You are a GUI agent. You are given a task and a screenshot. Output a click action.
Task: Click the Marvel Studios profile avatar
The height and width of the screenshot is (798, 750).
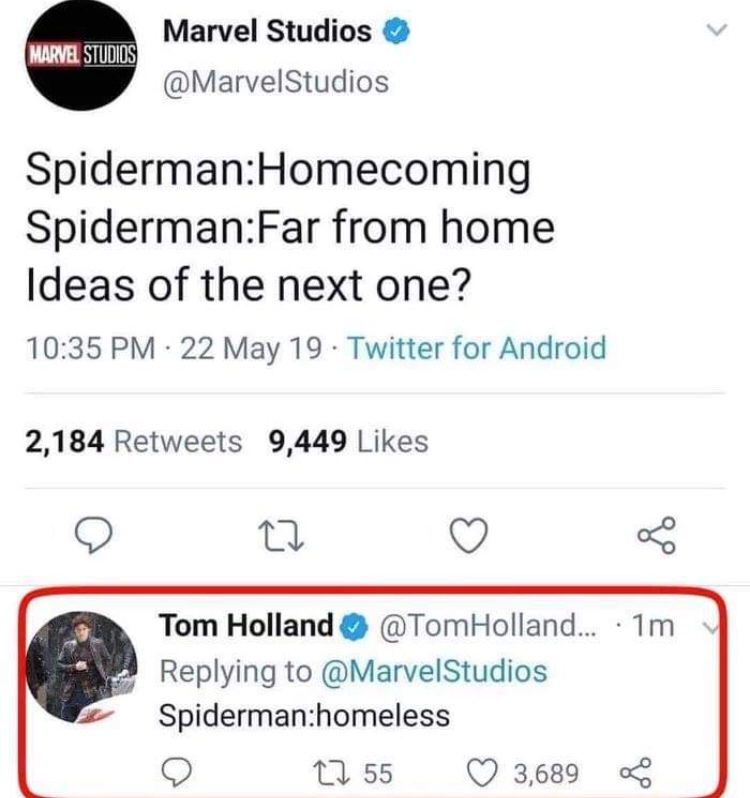tap(81, 56)
